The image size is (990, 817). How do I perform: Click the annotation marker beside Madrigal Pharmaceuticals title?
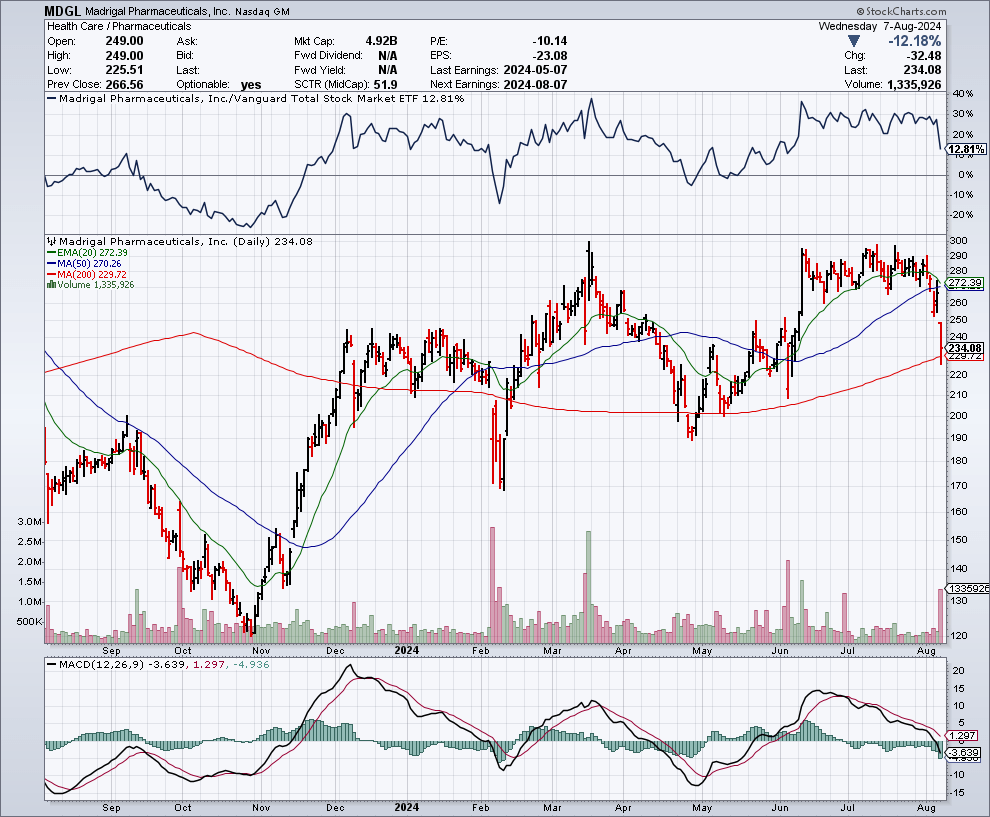50,241
